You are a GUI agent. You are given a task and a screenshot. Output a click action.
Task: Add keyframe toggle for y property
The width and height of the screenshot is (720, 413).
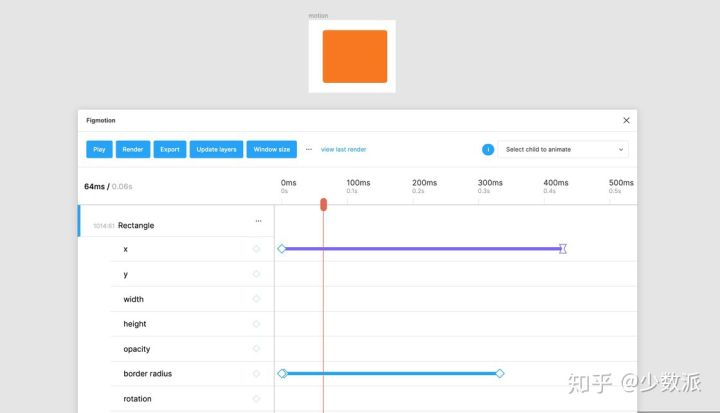(256, 274)
